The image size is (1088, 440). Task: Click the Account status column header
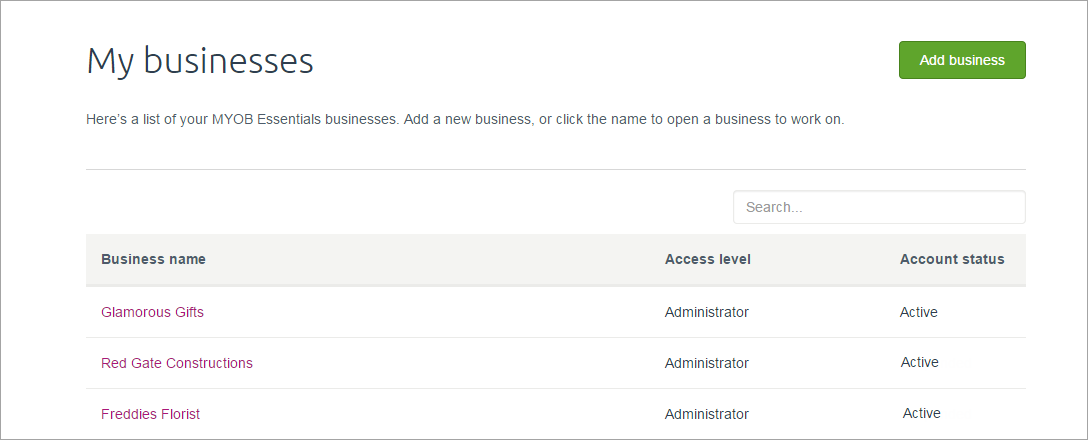[952, 259]
